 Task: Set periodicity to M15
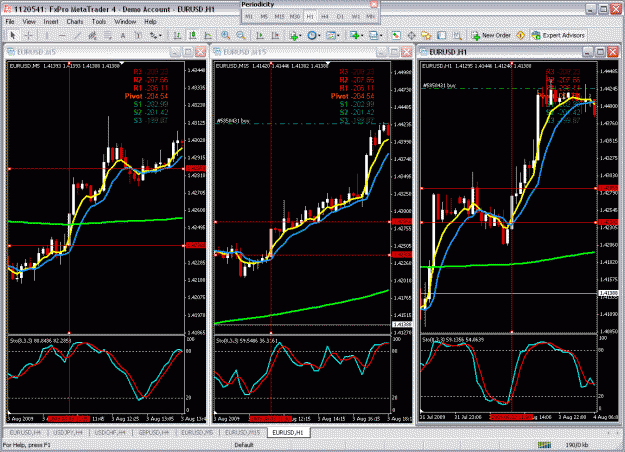(279, 16)
